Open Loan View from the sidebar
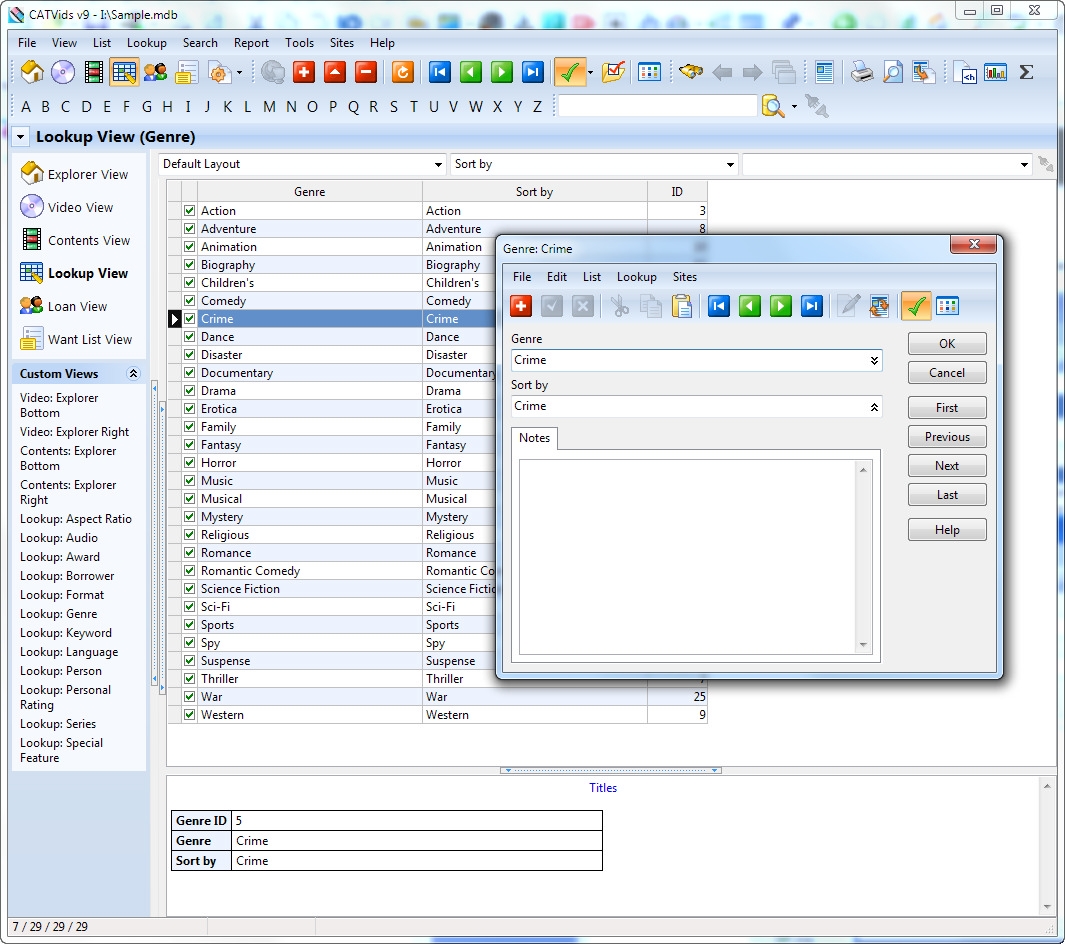 pyautogui.click(x=77, y=307)
